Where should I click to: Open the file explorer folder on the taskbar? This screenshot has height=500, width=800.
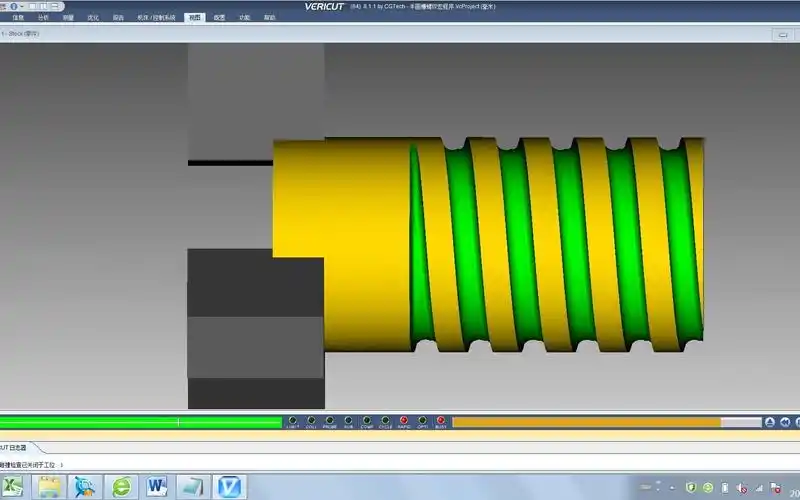tap(50, 486)
